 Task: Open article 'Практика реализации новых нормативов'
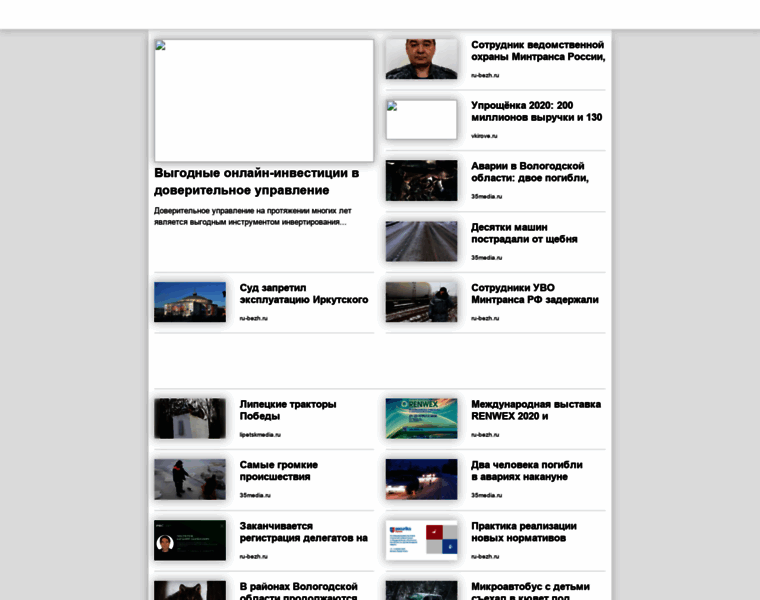tap(524, 532)
